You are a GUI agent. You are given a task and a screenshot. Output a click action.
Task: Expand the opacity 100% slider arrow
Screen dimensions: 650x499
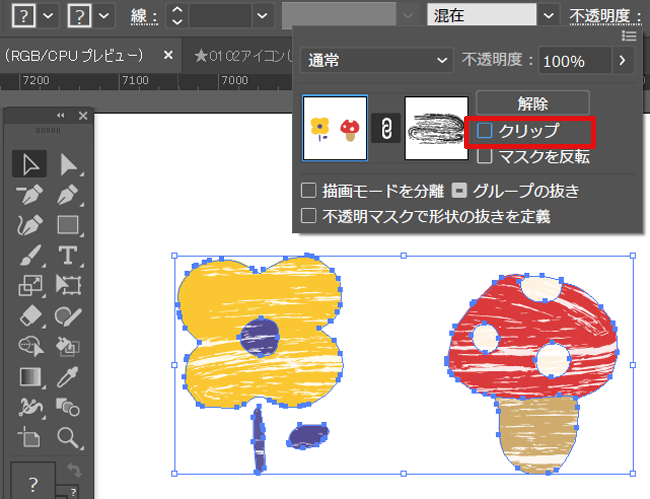point(623,61)
